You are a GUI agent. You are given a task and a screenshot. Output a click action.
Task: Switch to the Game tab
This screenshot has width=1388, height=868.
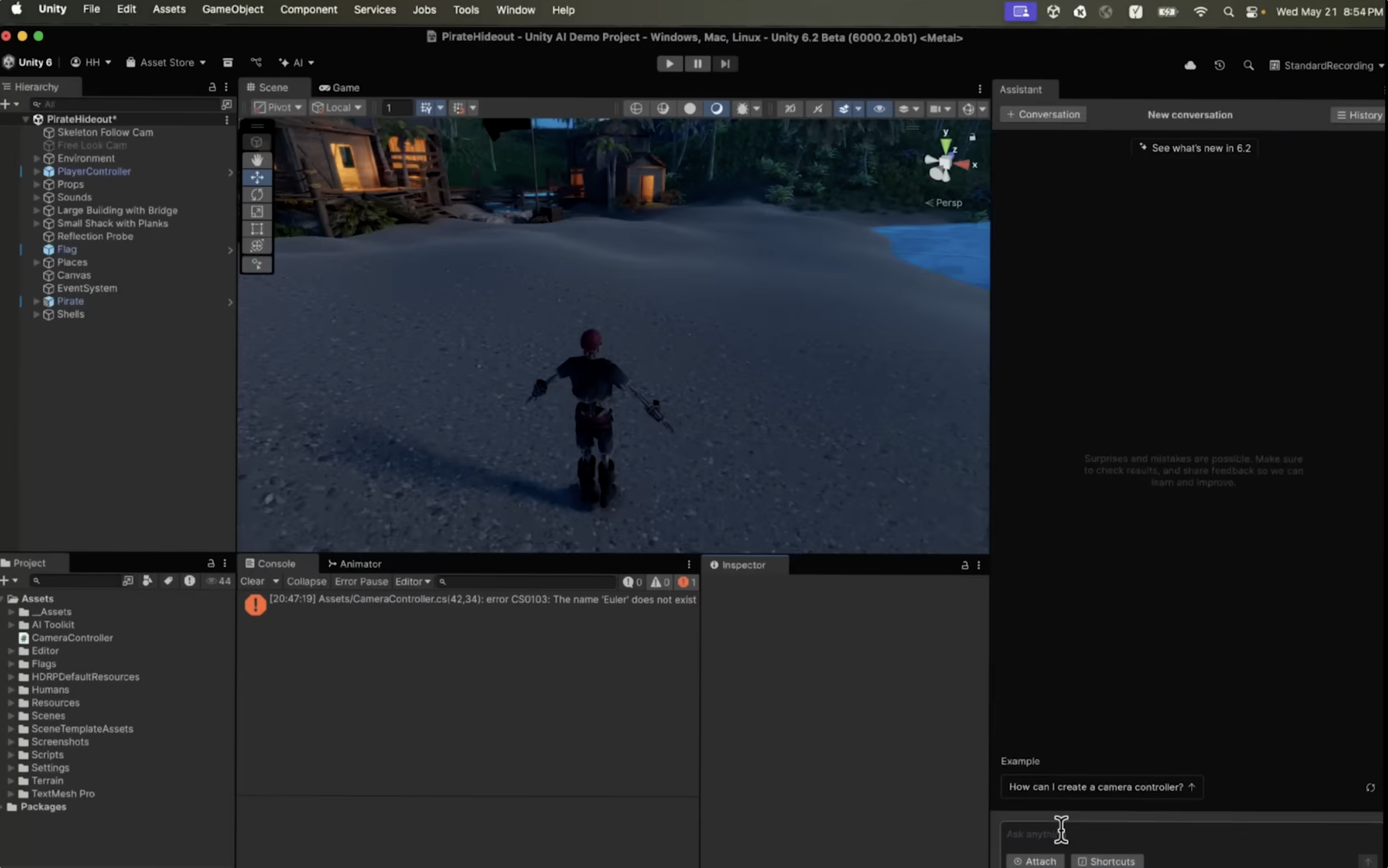[339, 87]
